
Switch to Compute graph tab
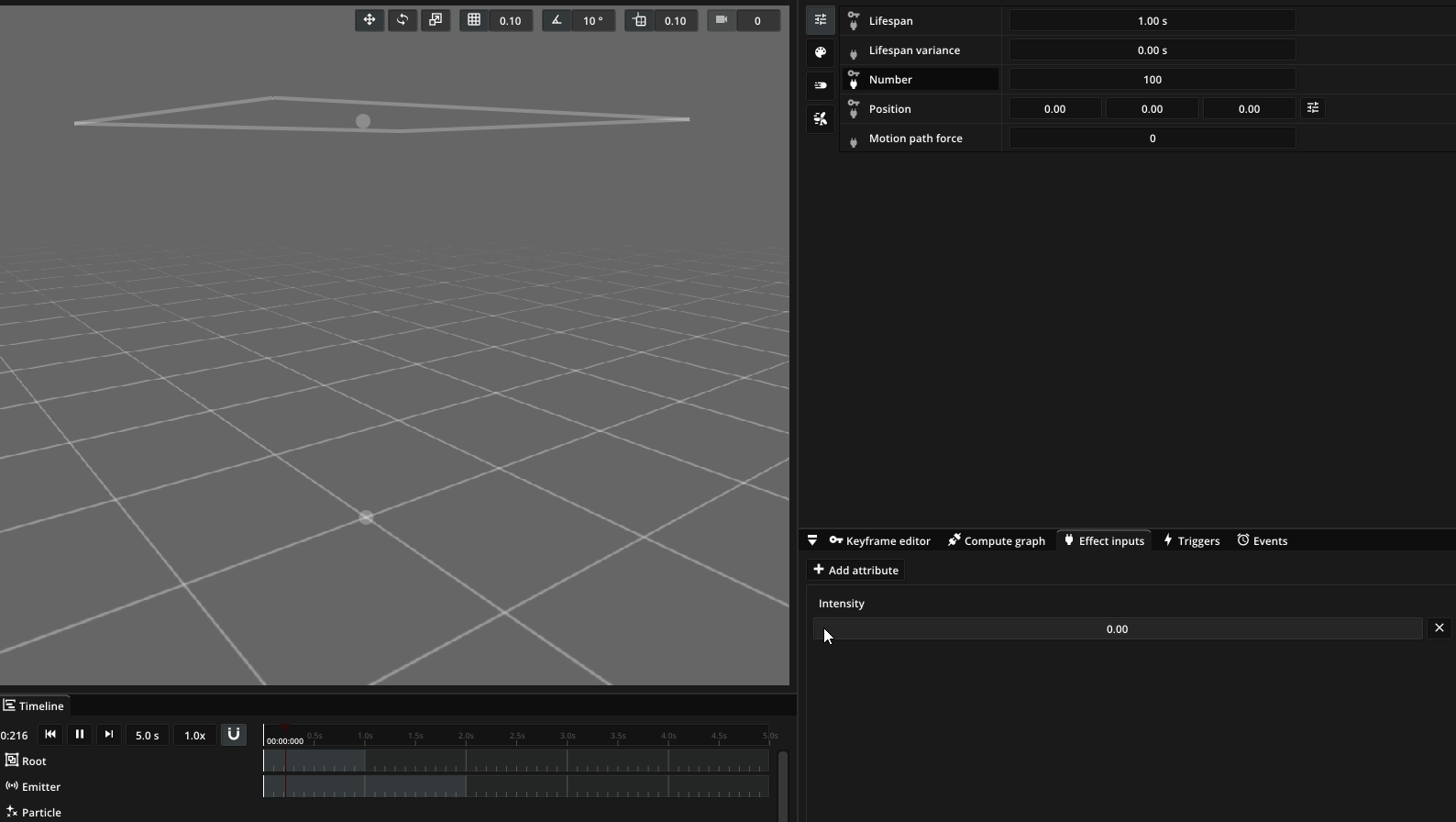(997, 540)
